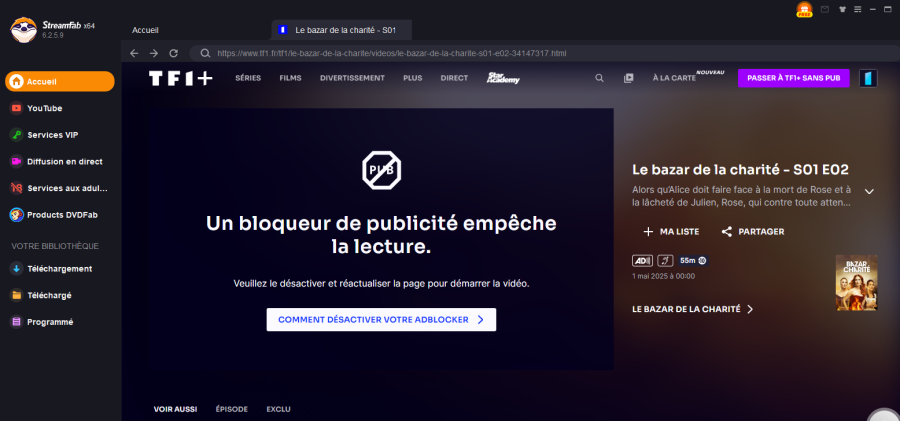Select the EXCLU tab
Image resolution: width=900 pixels, height=421 pixels.
pyautogui.click(x=278, y=410)
